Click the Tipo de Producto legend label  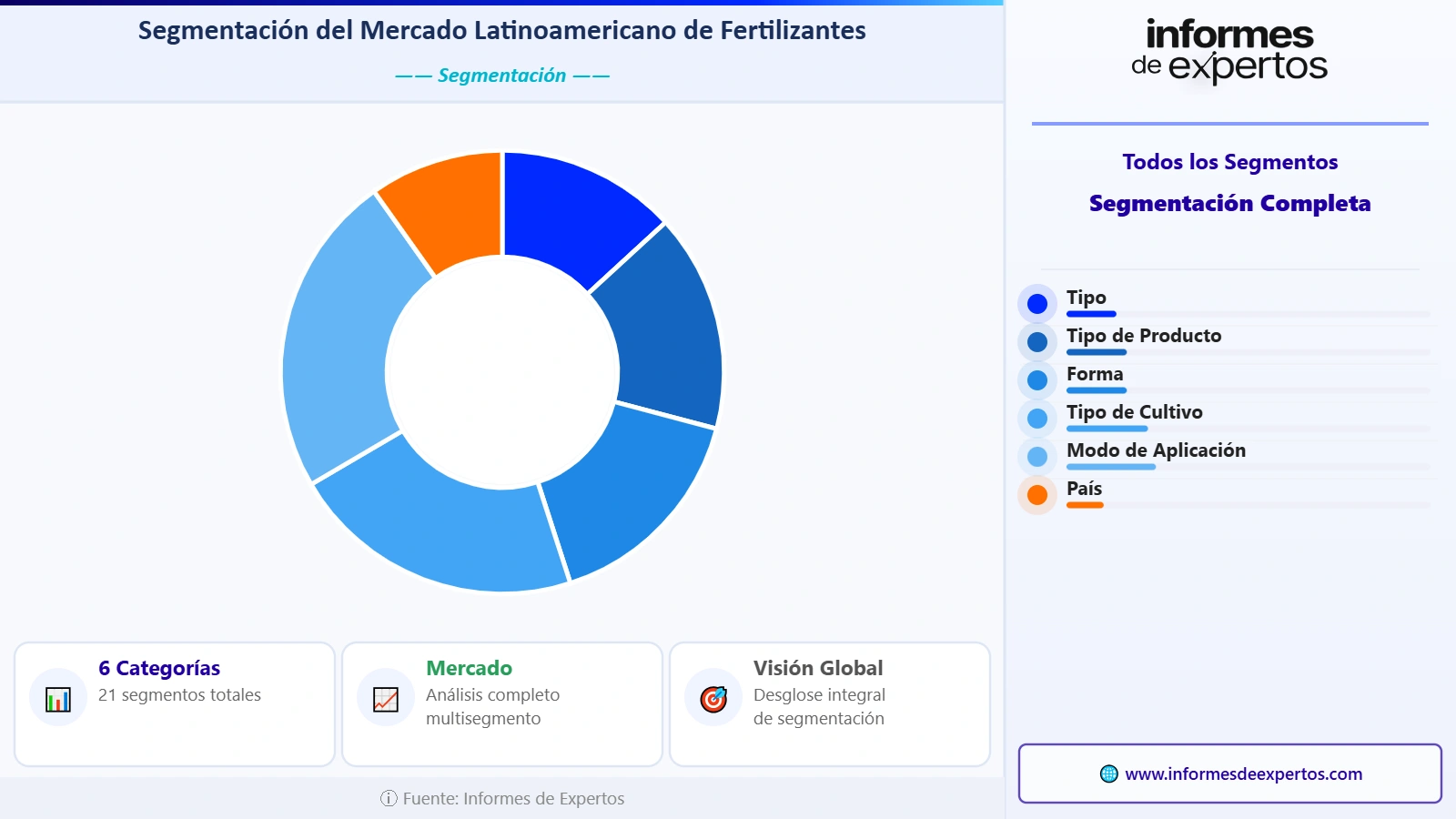pyautogui.click(x=1144, y=336)
